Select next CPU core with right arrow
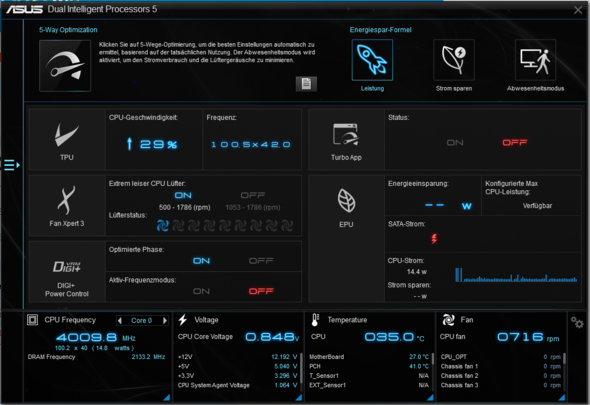Image resolution: width=590 pixels, height=405 pixels. [165, 320]
